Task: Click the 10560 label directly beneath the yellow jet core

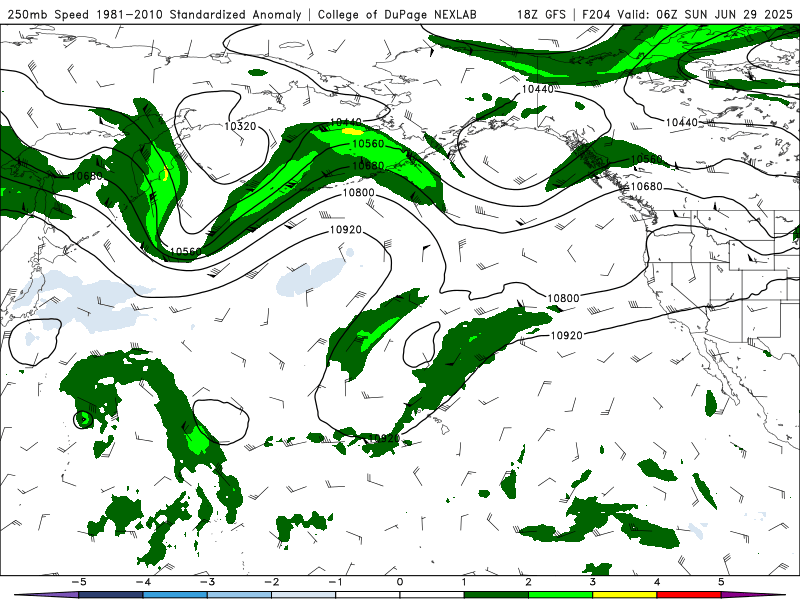Action: point(368,144)
